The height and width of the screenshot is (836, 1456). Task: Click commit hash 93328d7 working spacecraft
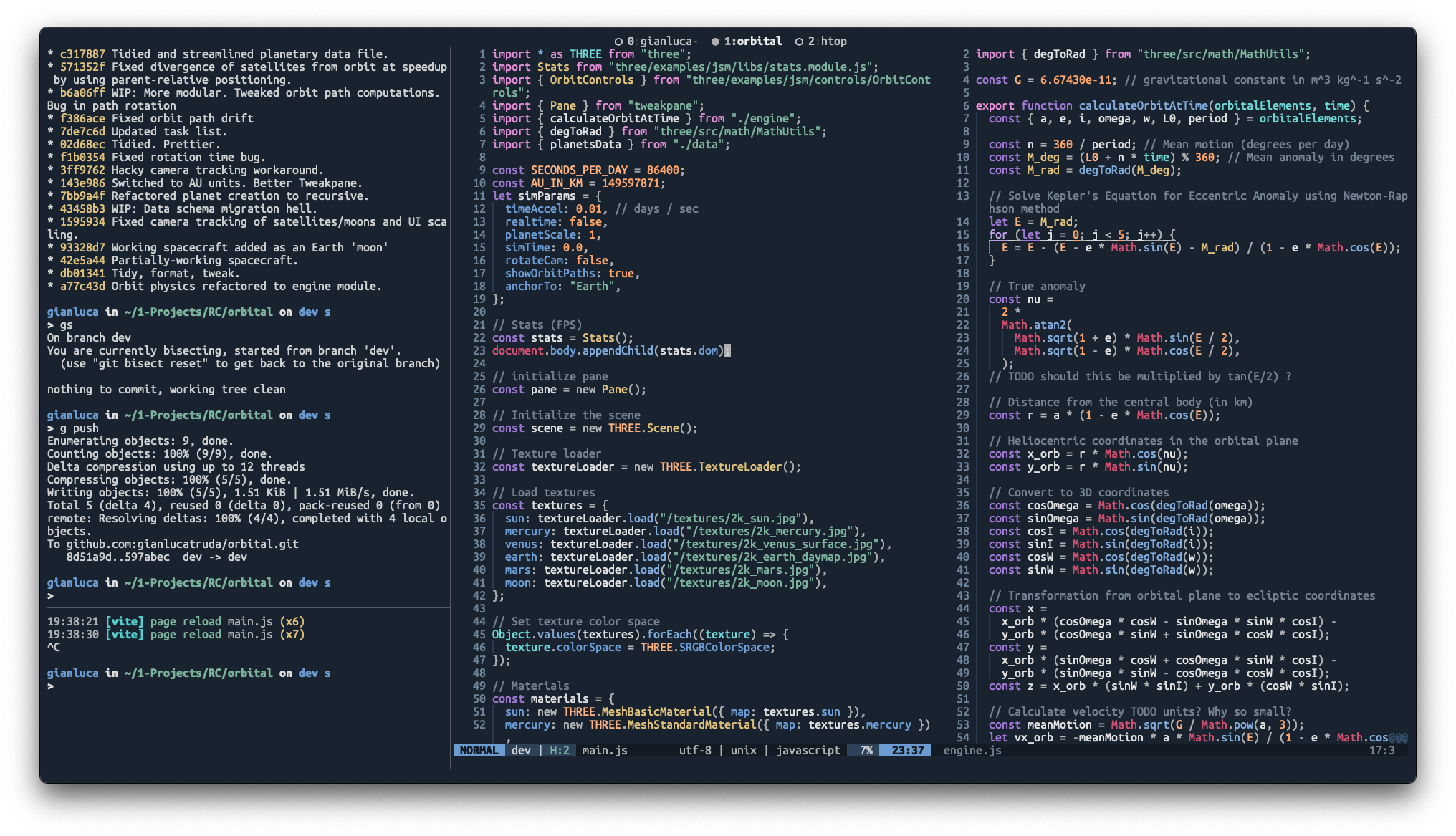[x=82, y=247]
